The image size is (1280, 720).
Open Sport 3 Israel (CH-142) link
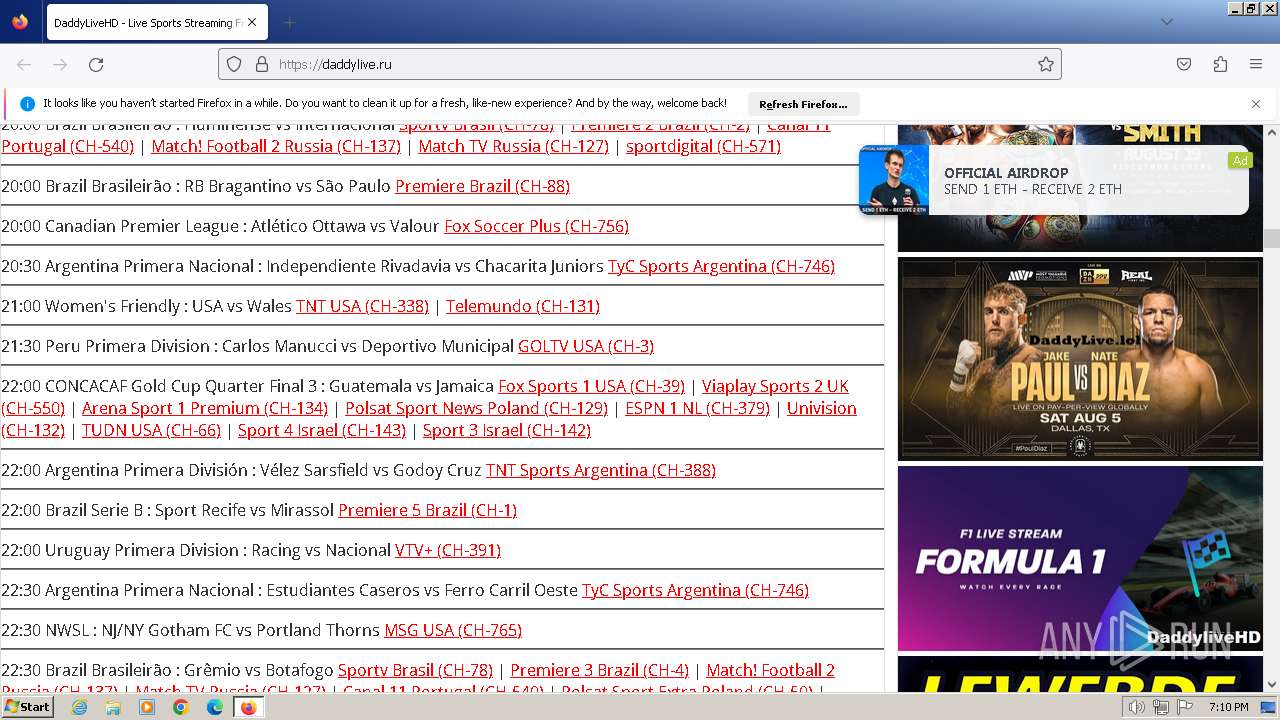point(507,430)
